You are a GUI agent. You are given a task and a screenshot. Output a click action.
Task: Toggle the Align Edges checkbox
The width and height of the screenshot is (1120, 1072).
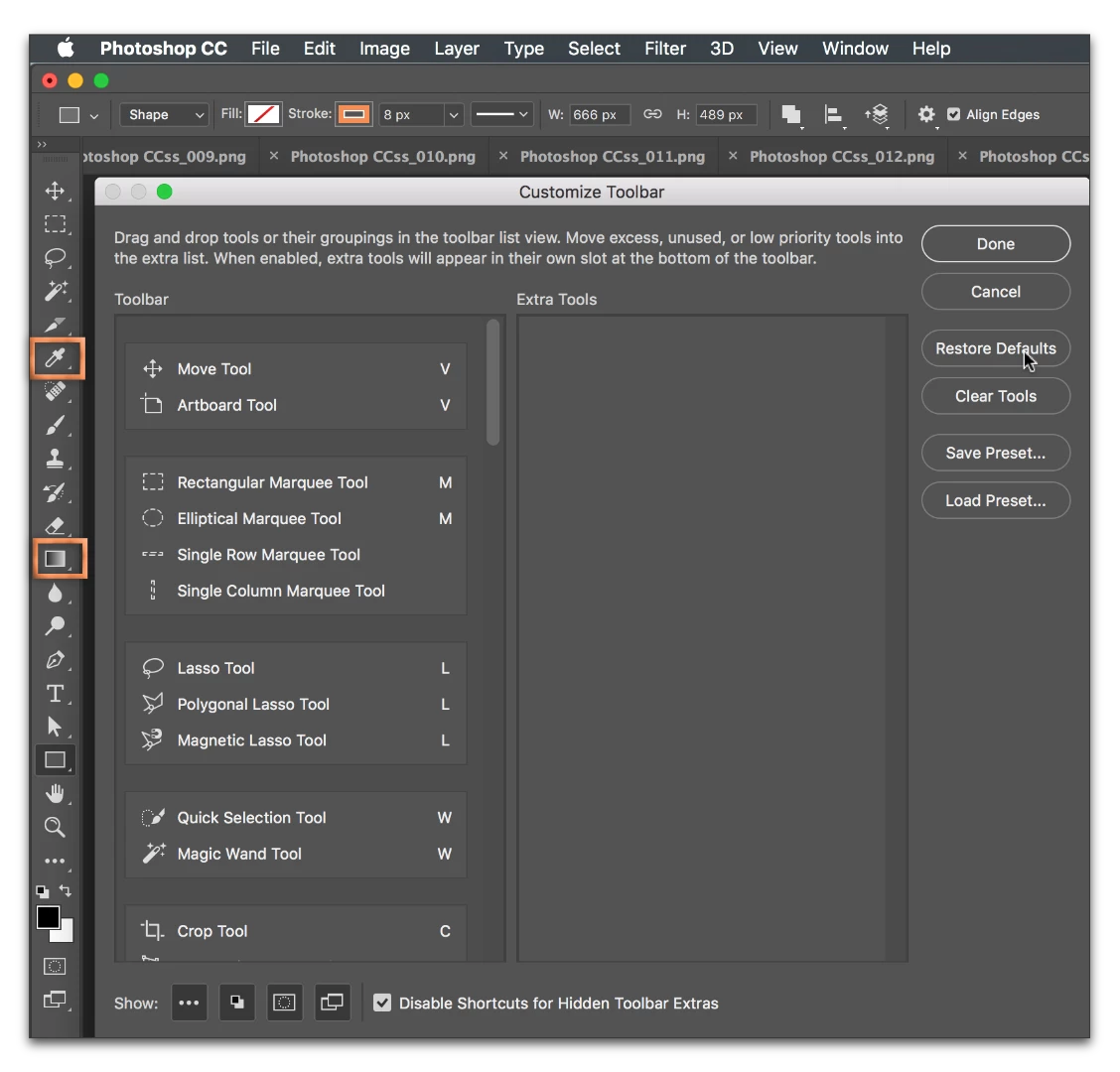click(x=953, y=114)
